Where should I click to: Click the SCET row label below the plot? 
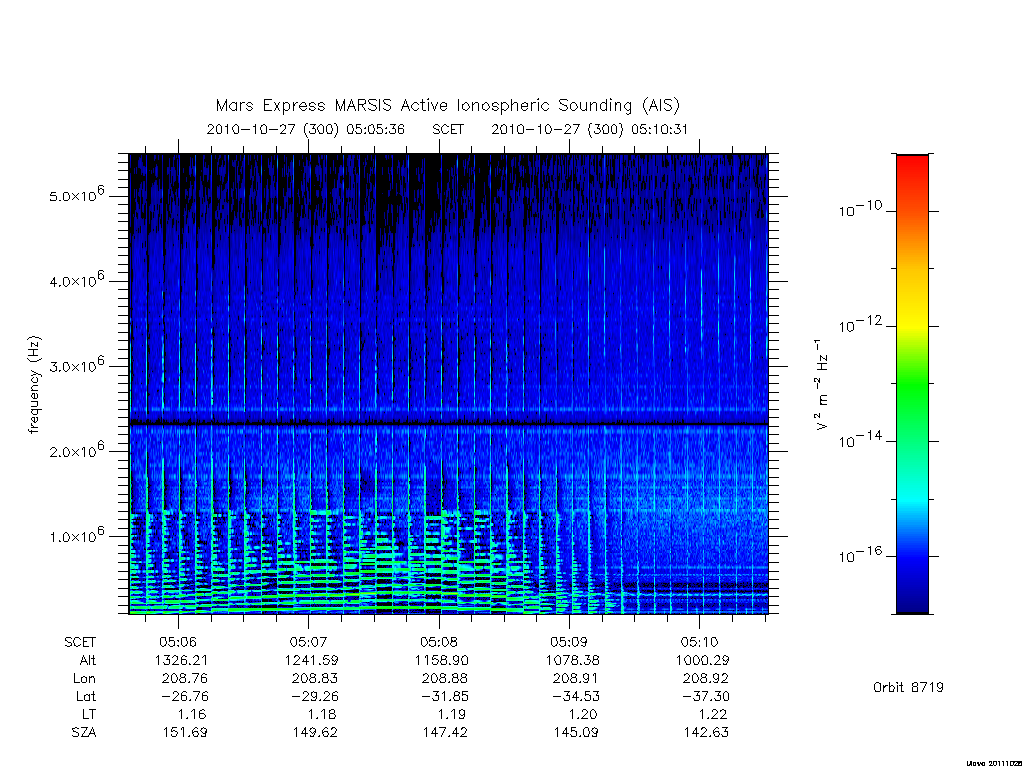coord(80,642)
